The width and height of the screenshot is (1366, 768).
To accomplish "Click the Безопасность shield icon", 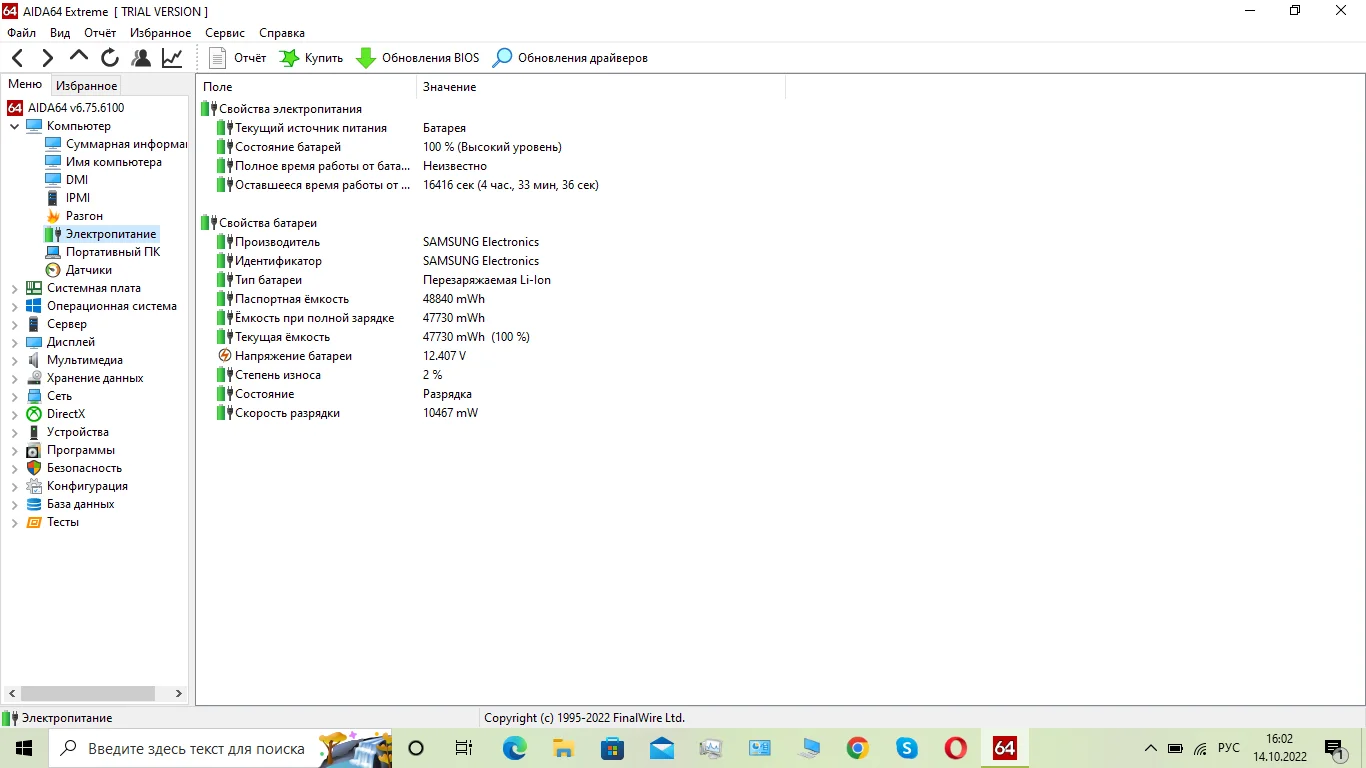I will (x=34, y=468).
